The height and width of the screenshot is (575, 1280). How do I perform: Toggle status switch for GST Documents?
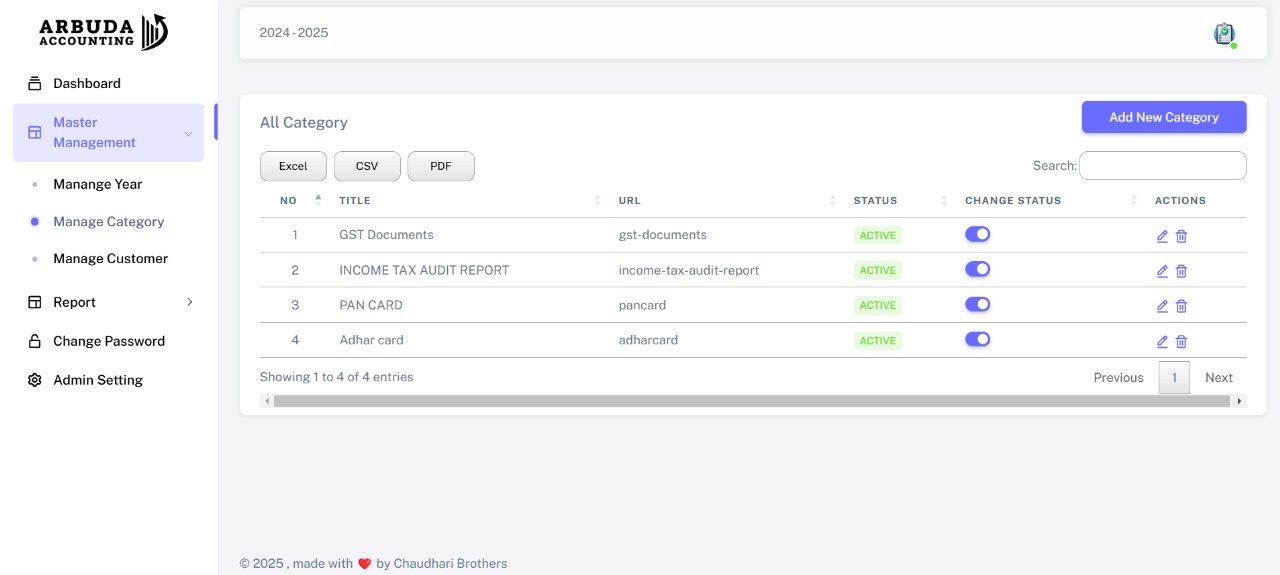(x=977, y=234)
